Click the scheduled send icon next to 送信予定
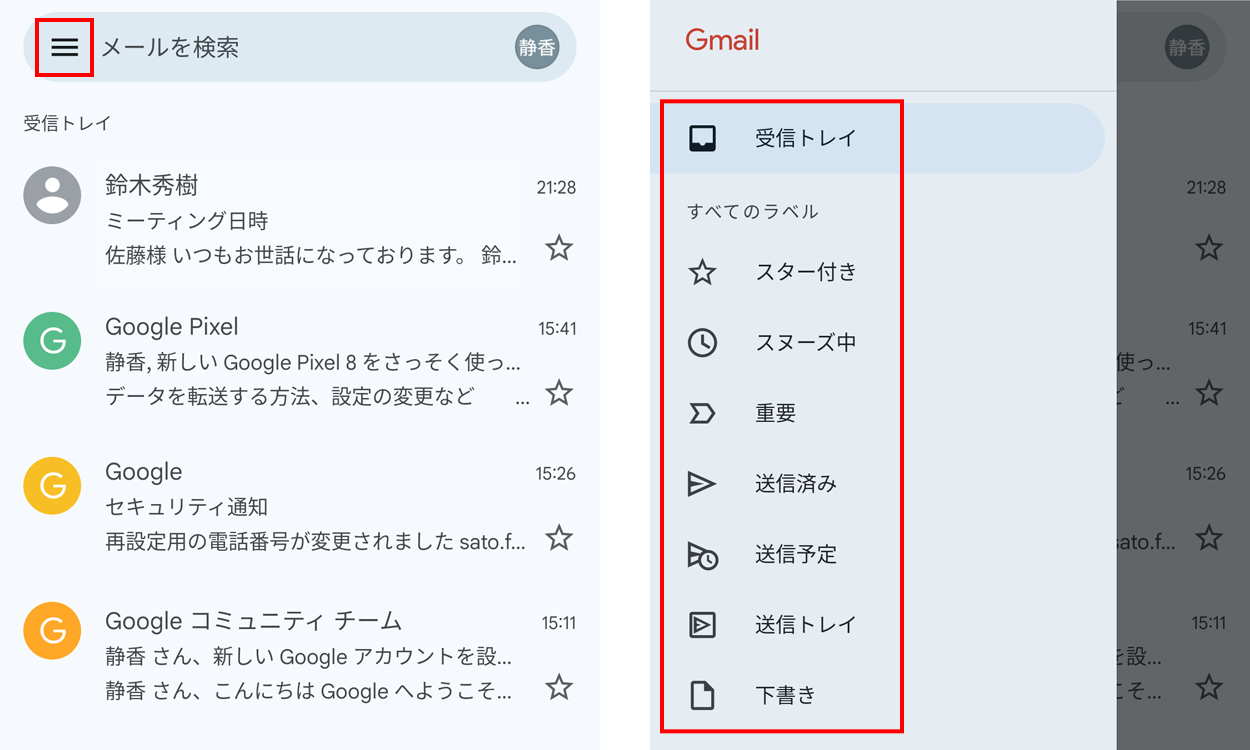The image size is (1250, 750). 702,555
